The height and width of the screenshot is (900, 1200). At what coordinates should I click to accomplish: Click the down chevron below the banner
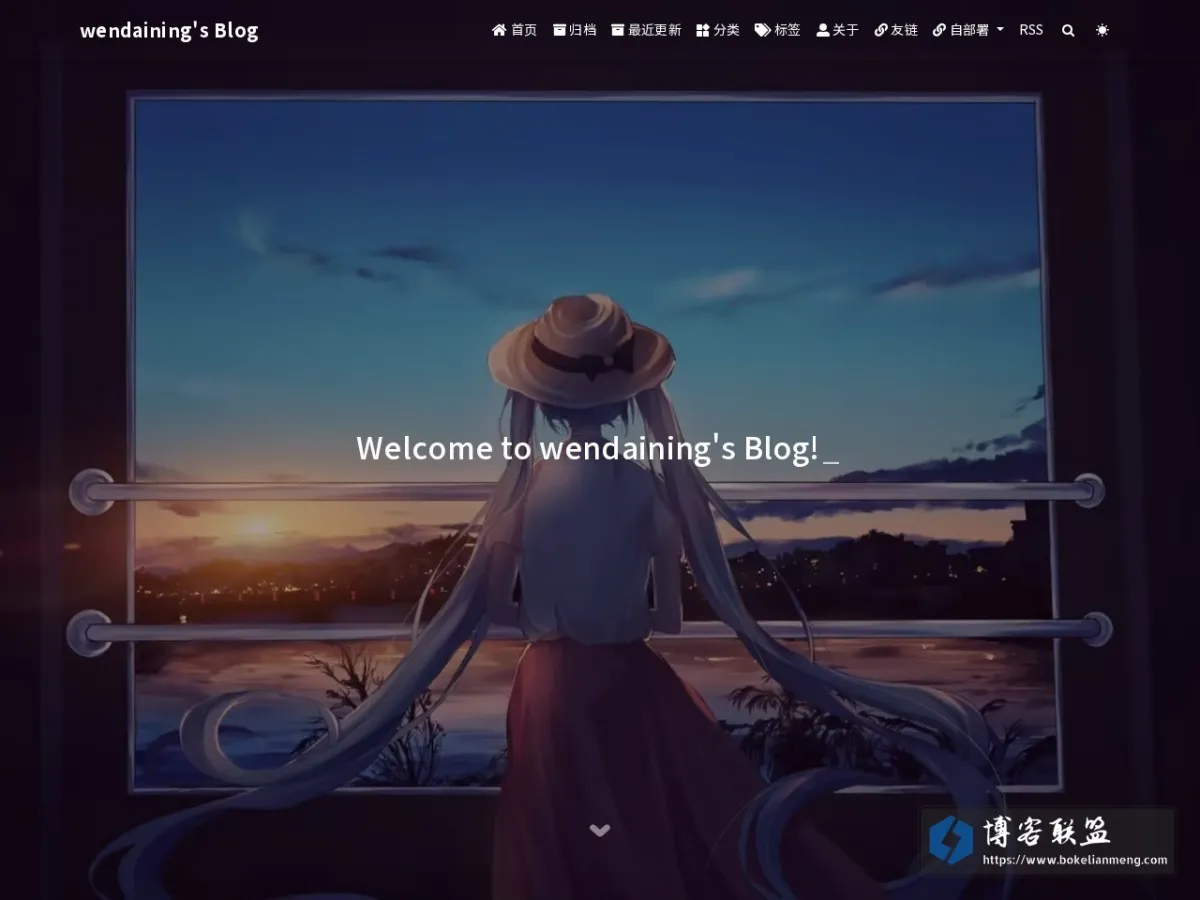pyautogui.click(x=600, y=830)
